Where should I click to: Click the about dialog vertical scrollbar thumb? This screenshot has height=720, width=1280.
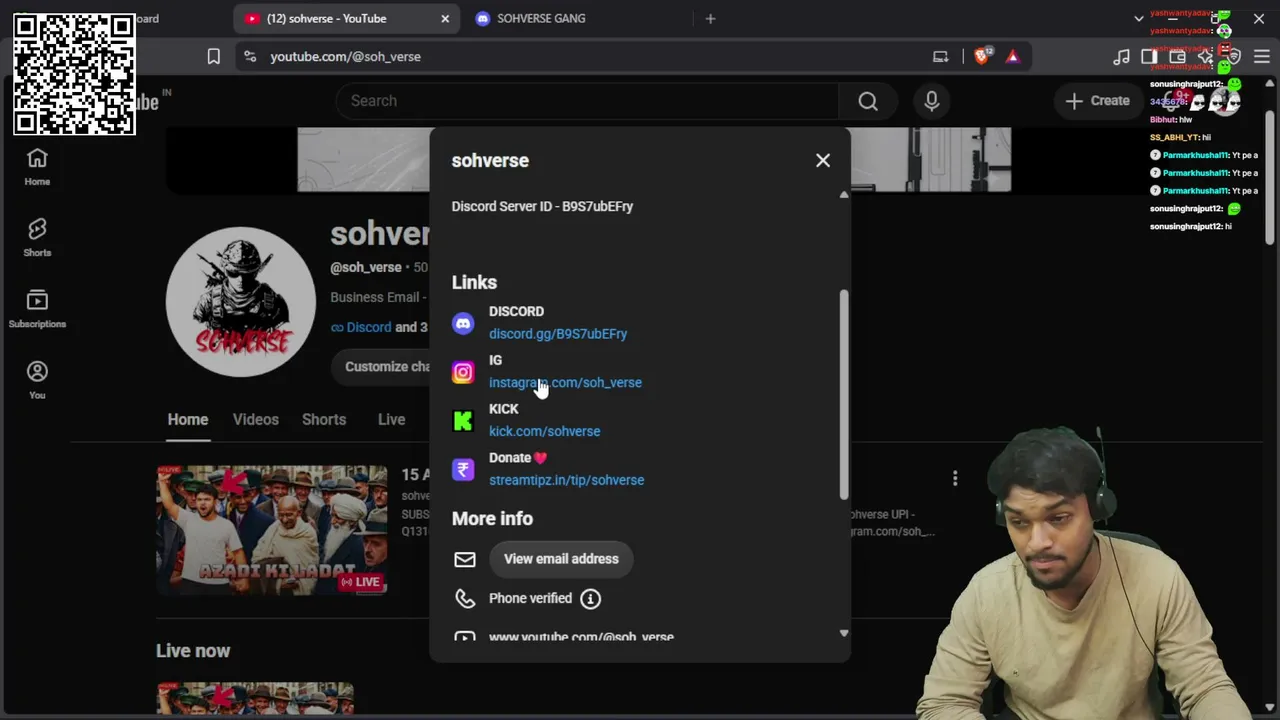844,394
